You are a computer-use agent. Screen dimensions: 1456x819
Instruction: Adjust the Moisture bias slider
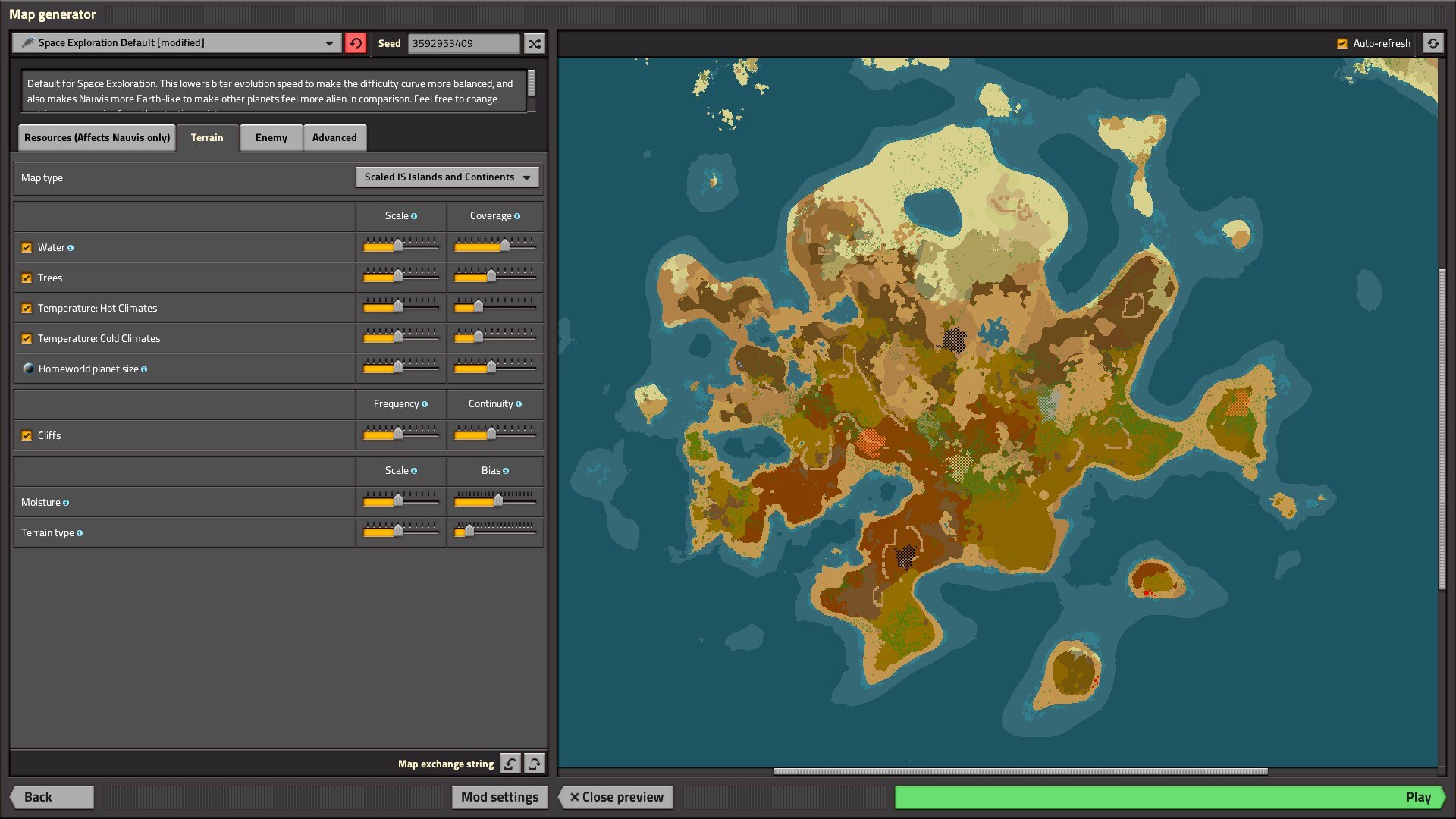(x=494, y=500)
